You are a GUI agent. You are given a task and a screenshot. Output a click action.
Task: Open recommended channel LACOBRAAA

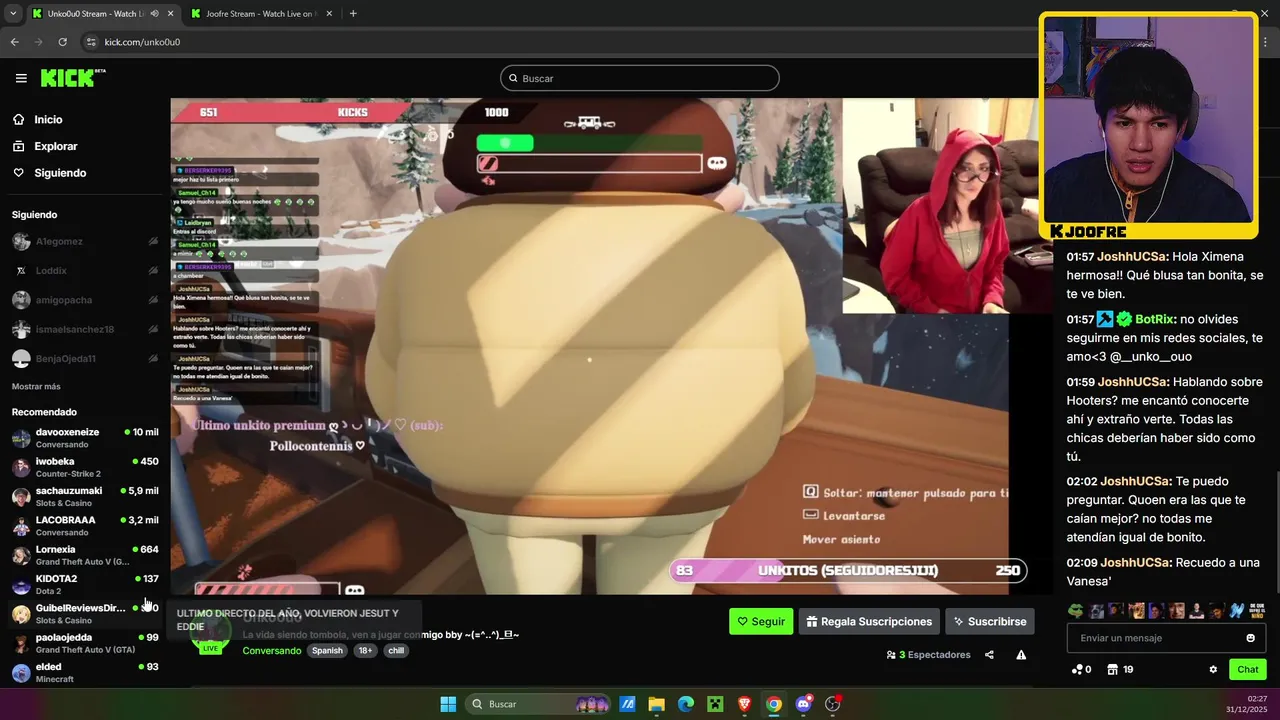pos(84,526)
